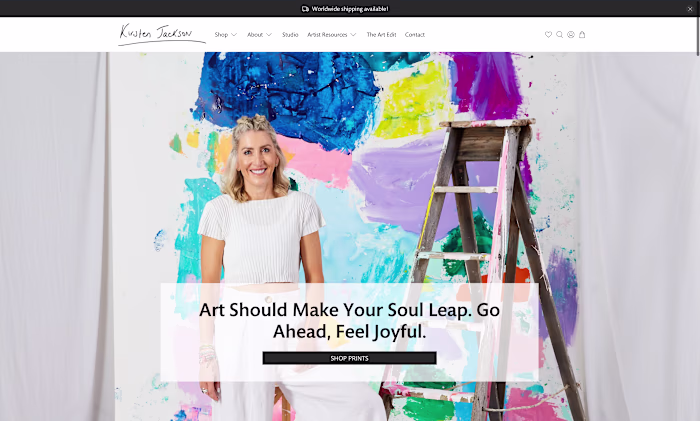Click the SHOP PRINTS button
Image resolution: width=700 pixels, height=421 pixels.
(350, 358)
